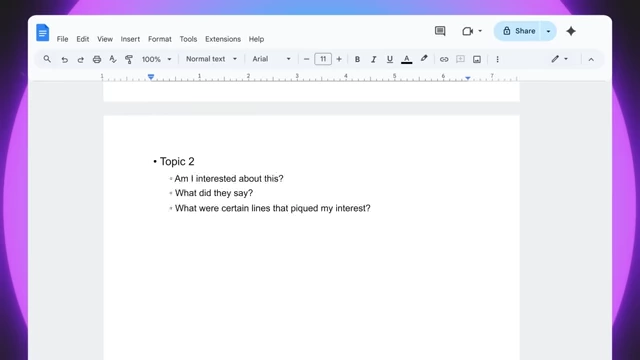The height and width of the screenshot is (360, 640).
Task: Click the font size field
Action: pos(323,59)
